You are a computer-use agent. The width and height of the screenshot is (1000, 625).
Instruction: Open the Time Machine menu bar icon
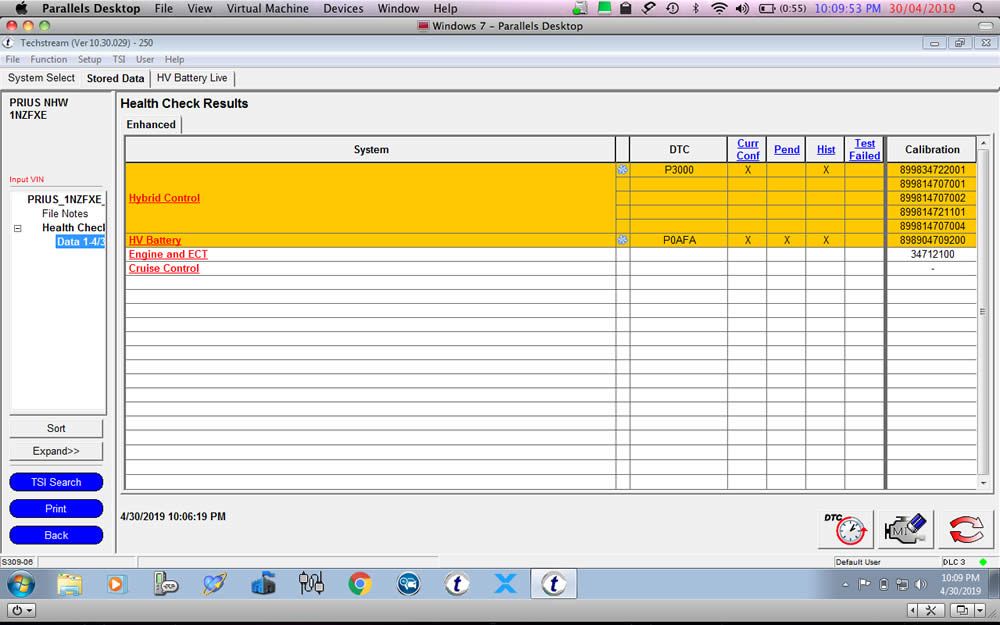pos(672,8)
